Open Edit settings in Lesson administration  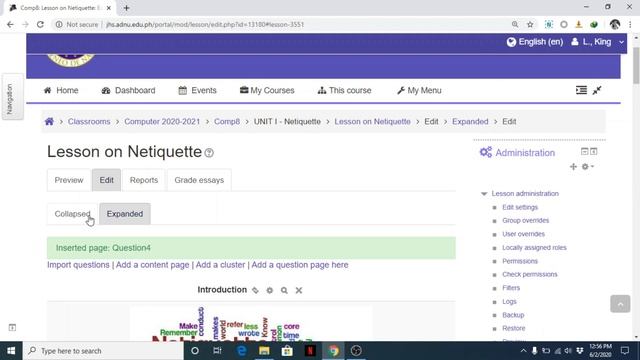[520, 207]
